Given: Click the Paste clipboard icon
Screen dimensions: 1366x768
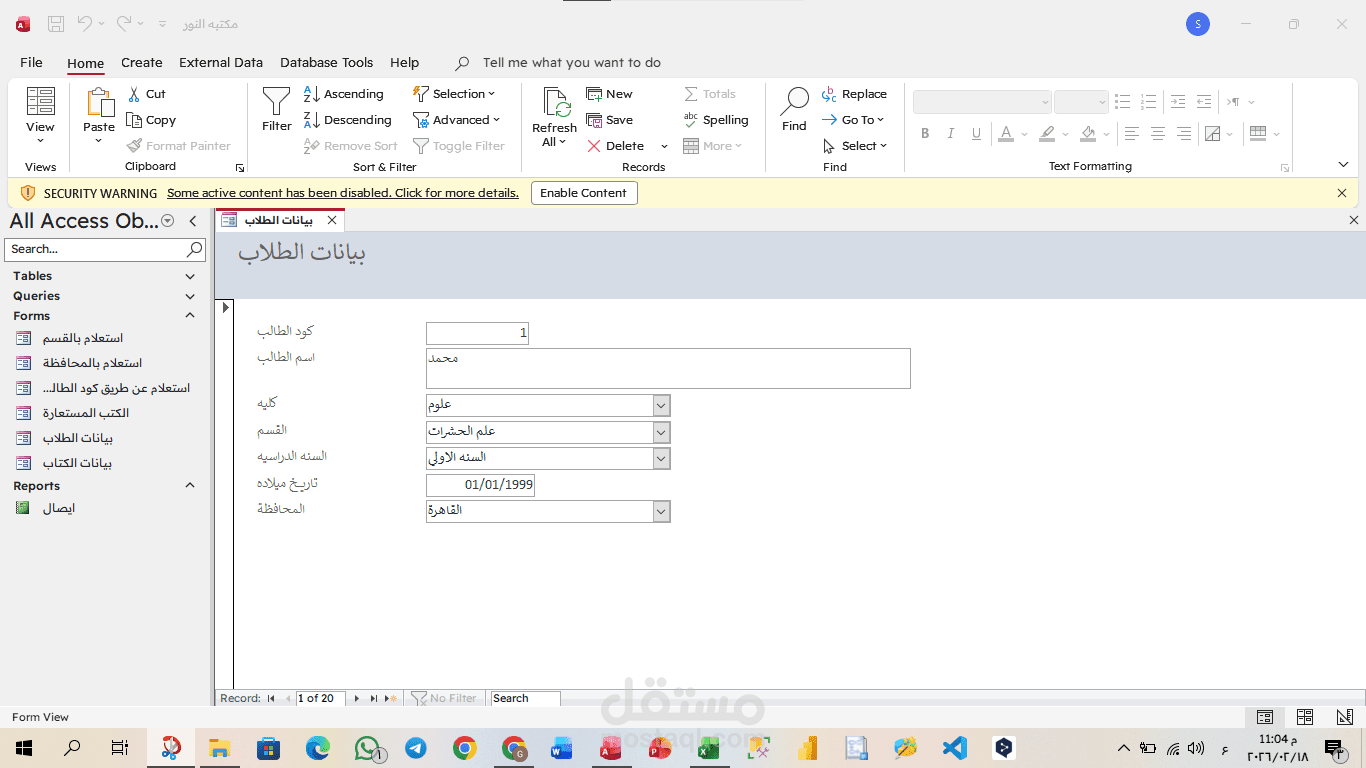Looking at the screenshot, I should (x=99, y=103).
